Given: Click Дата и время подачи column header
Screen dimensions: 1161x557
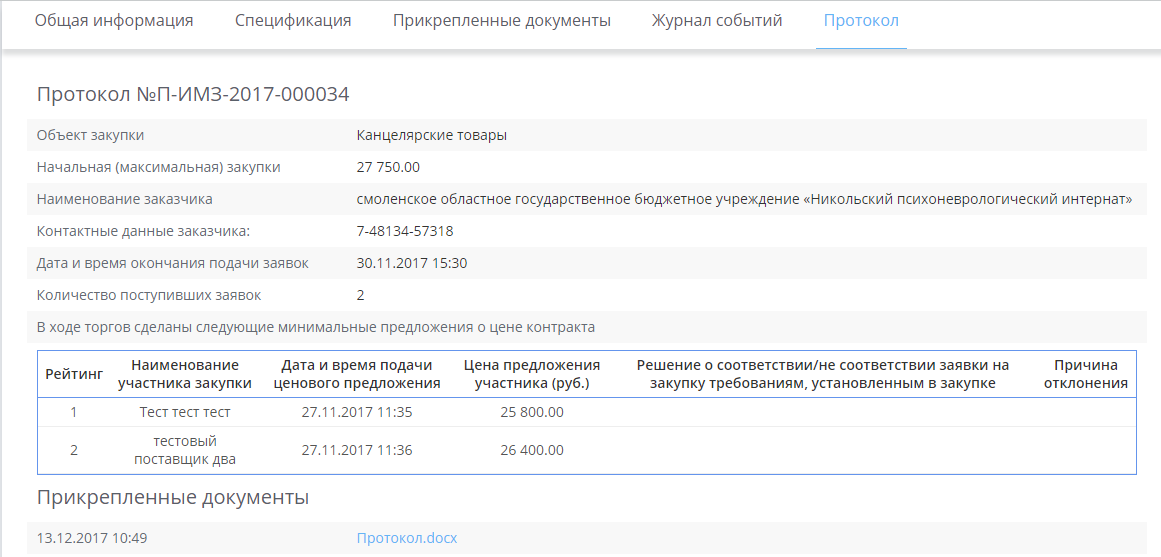Looking at the screenshot, I should coord(357,374).
